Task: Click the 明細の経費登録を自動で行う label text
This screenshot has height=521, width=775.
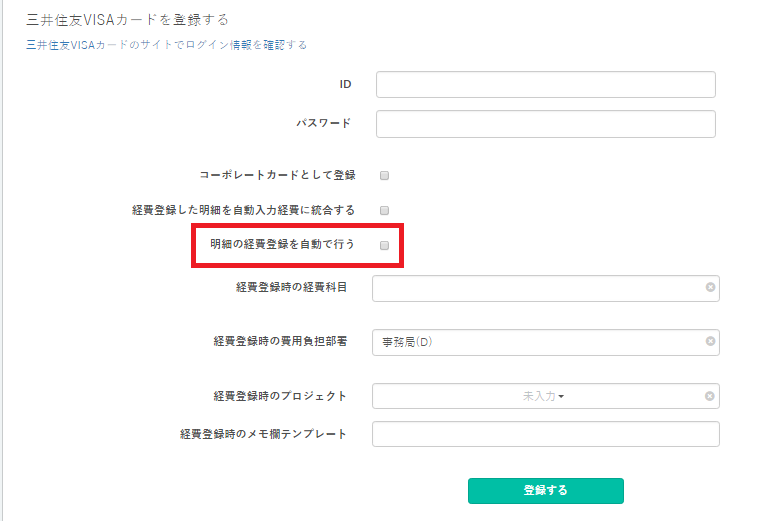Action: click(x=282, y=244)
